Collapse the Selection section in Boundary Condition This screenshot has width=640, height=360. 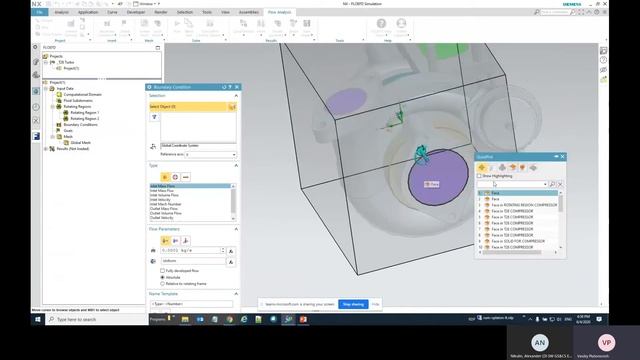[236, 96]
